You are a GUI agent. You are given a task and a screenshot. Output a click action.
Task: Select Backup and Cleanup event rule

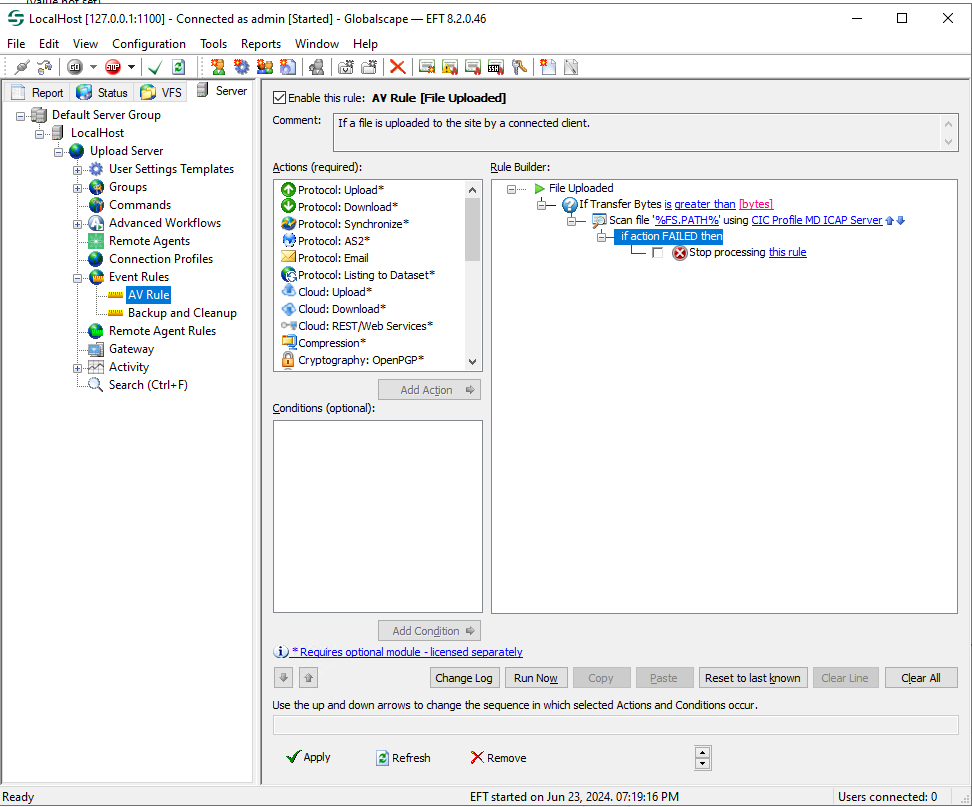point(182,313)
